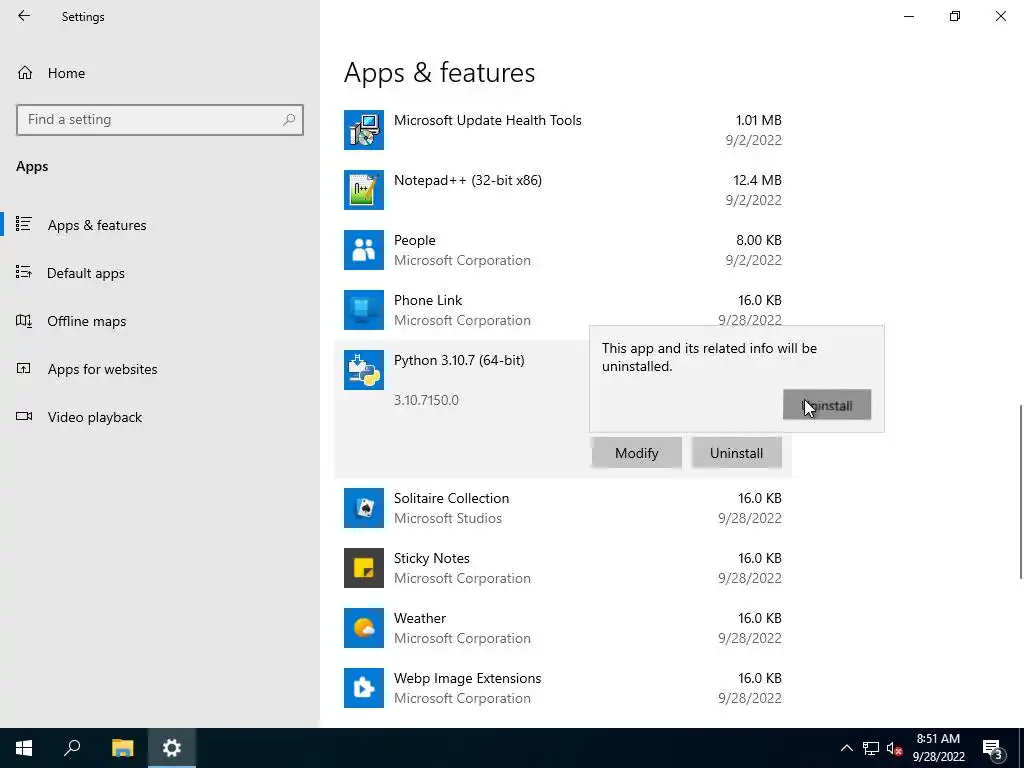
Task: Select the Phone Link entry
Action: point(563,310)
